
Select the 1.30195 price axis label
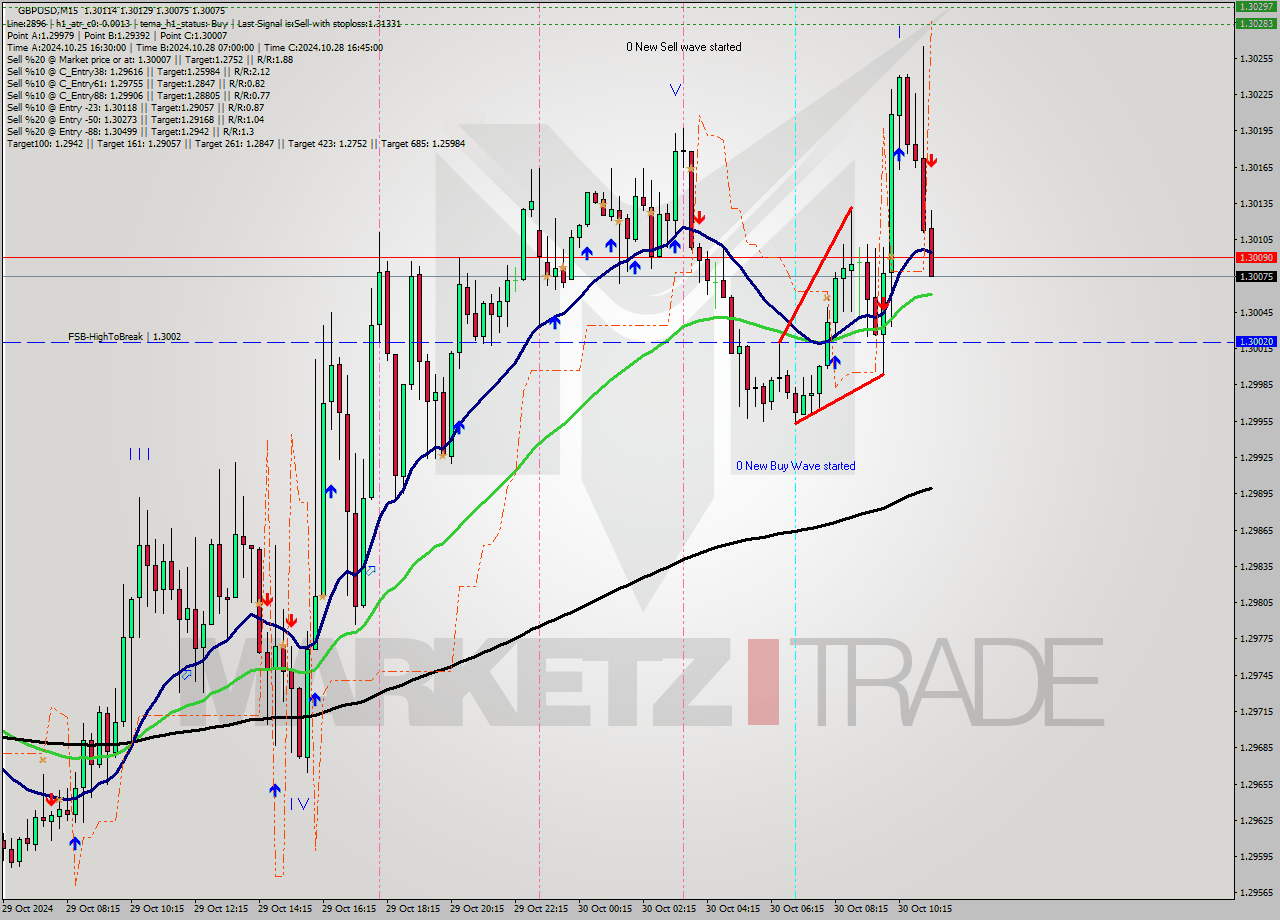click(x=1256, y=131)
